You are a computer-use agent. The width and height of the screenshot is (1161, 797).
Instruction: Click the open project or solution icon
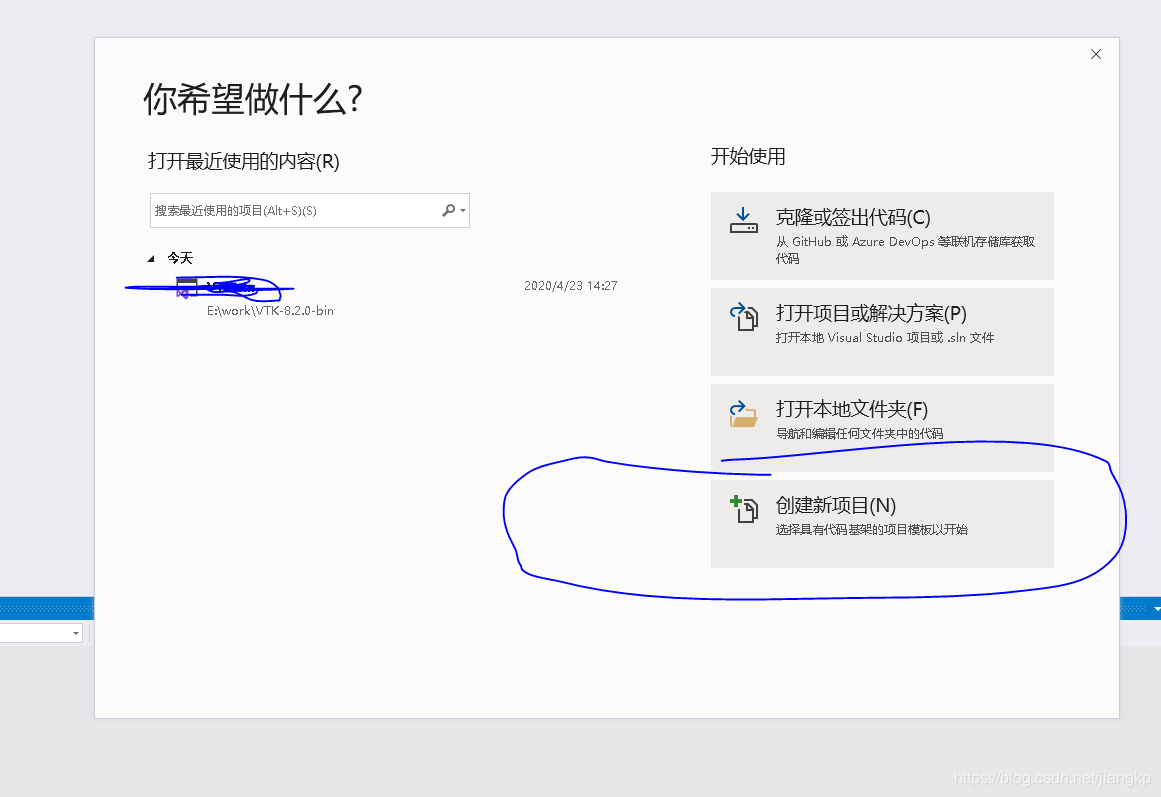[x=744, y=316]
